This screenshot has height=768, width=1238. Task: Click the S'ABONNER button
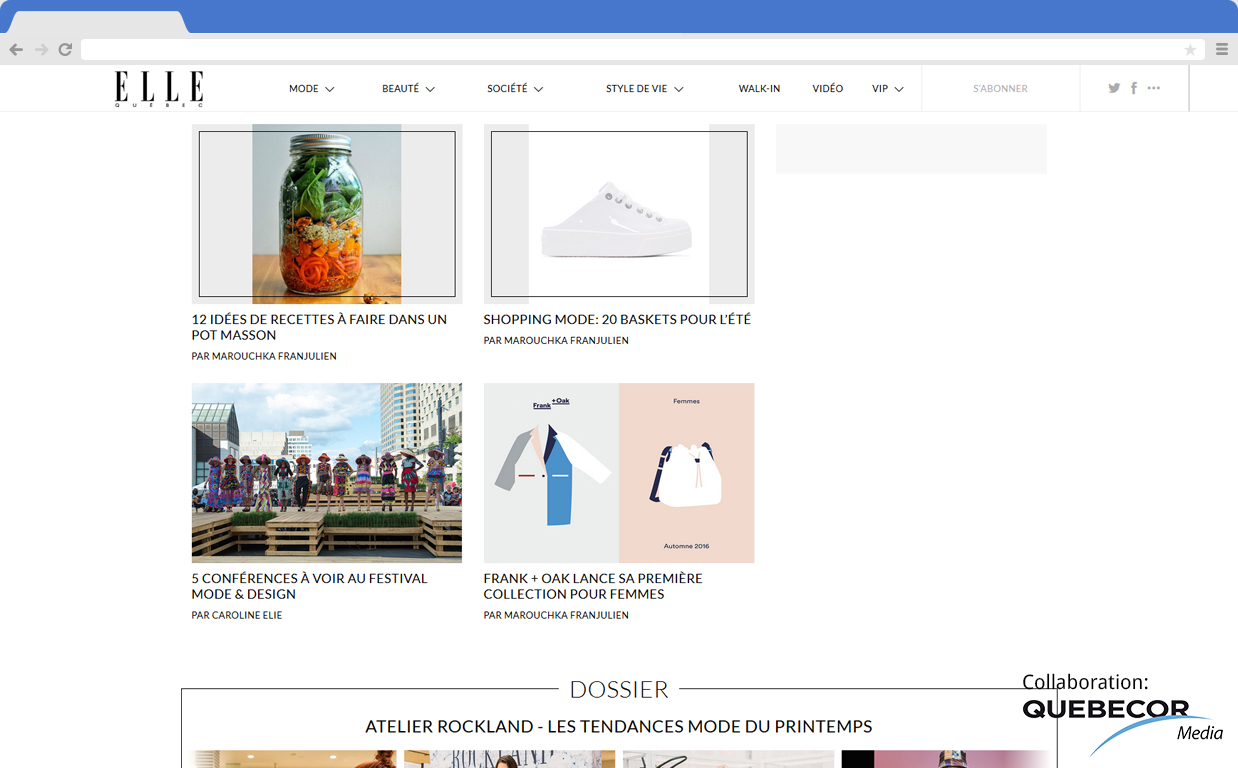pyautogui.click(x=1000, y=88)
